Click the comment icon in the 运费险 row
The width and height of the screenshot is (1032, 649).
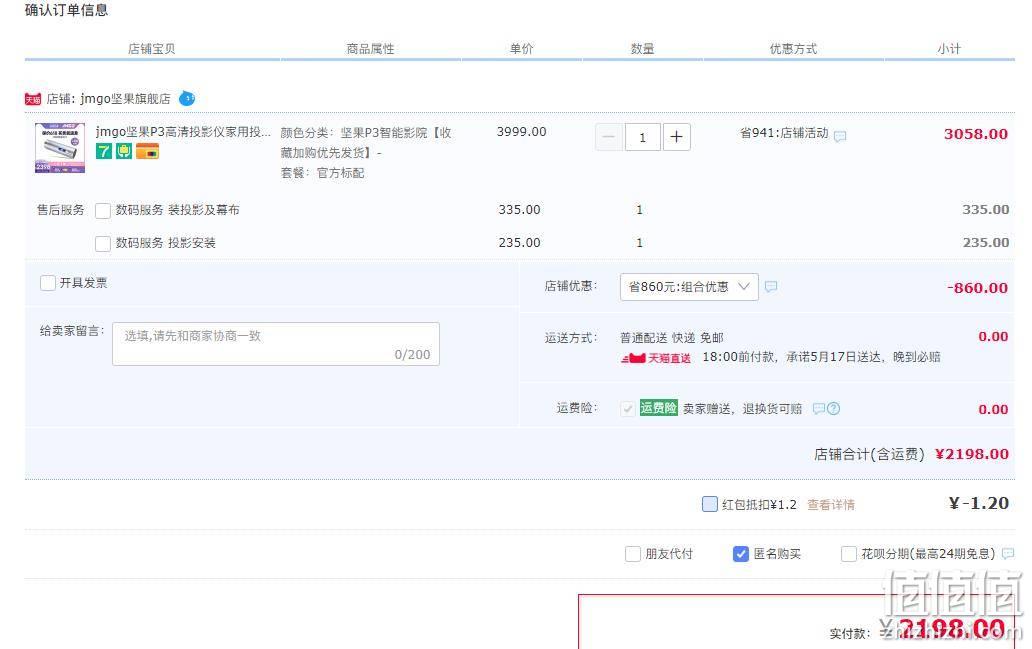818,409
